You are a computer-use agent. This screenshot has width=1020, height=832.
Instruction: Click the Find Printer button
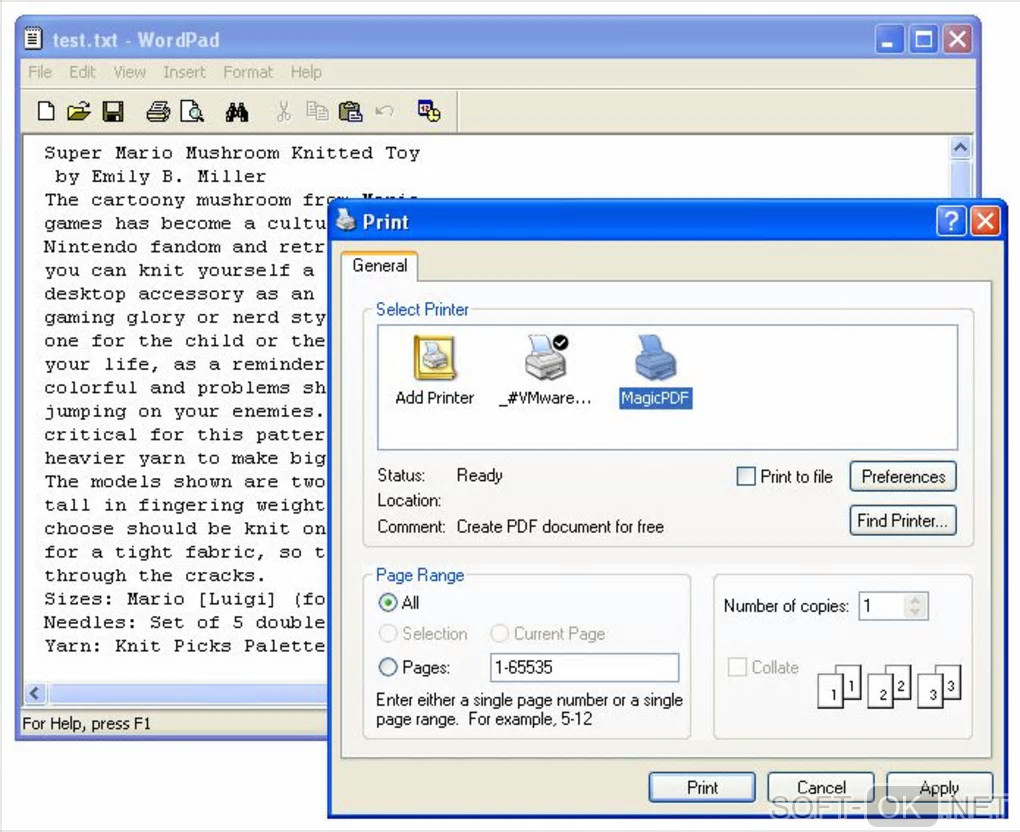[x=903, y=520]
